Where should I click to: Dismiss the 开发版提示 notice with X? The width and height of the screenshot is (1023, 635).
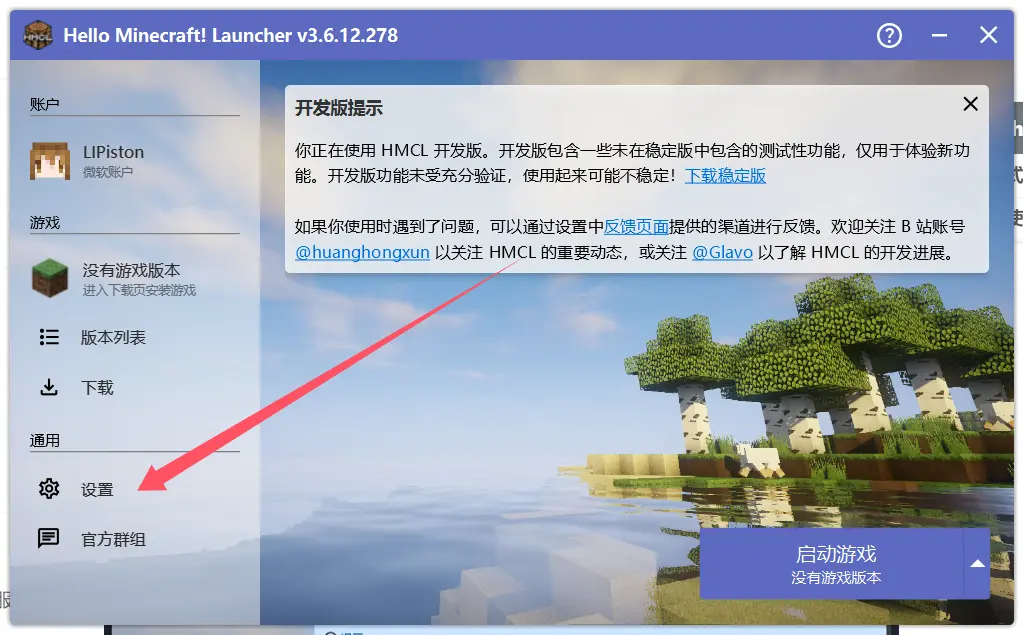coord(969,104)
